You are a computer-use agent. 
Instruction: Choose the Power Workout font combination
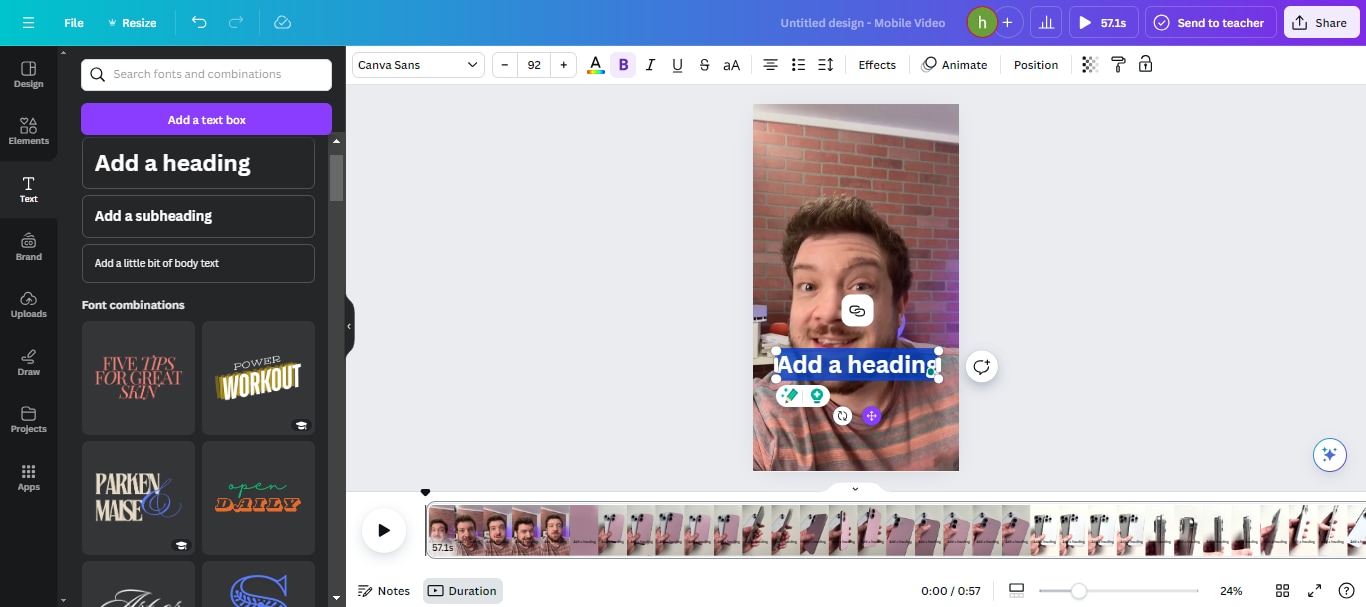point(258,378)
